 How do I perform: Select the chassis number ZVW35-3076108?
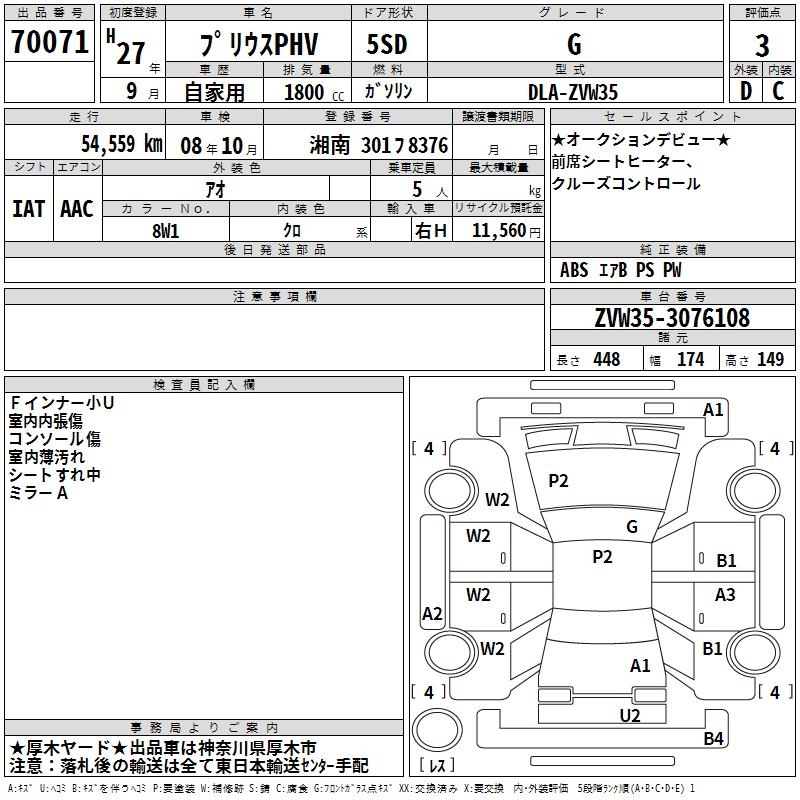click(671, 318)
